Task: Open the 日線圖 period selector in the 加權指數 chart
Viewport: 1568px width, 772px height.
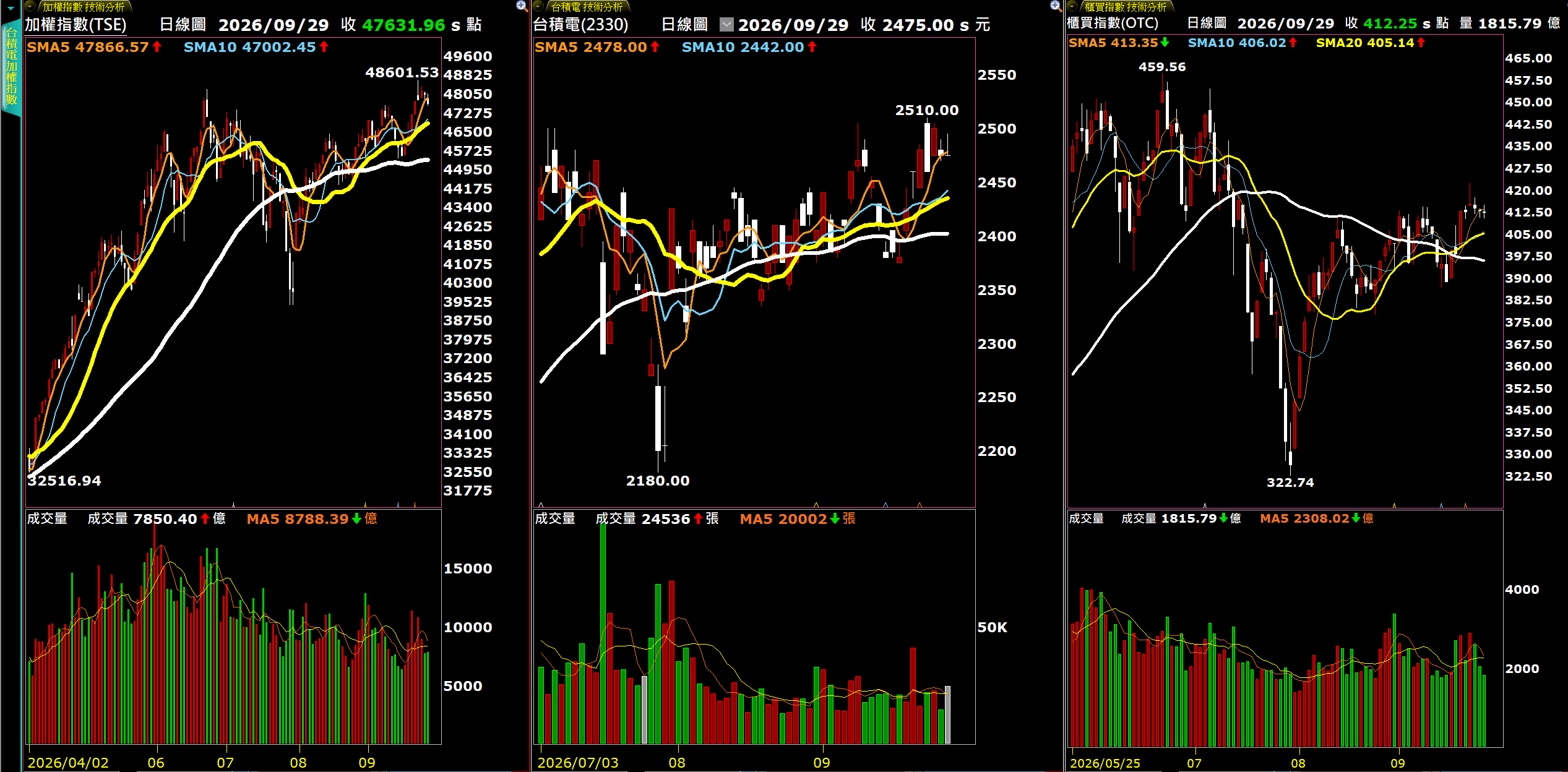Action: click(183, 25)
